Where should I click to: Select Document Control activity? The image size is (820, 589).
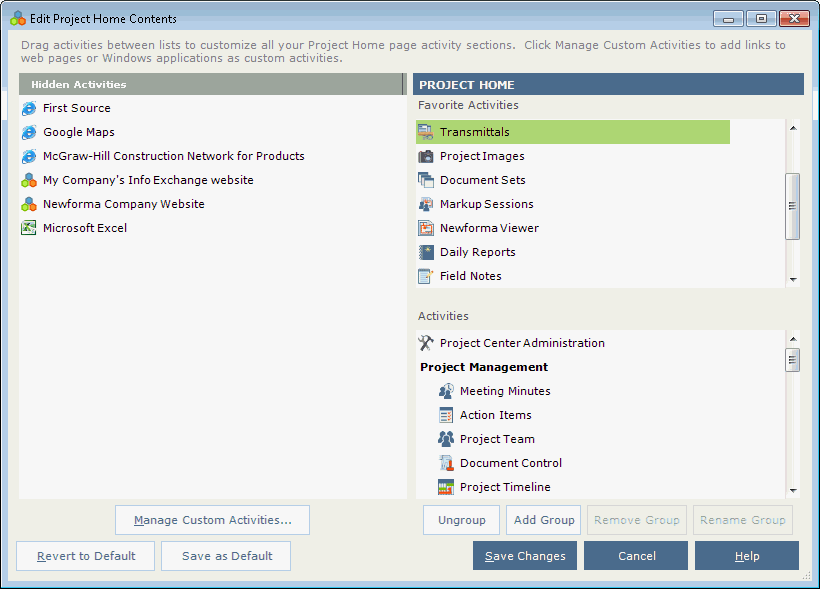click(x=511, y=463)
